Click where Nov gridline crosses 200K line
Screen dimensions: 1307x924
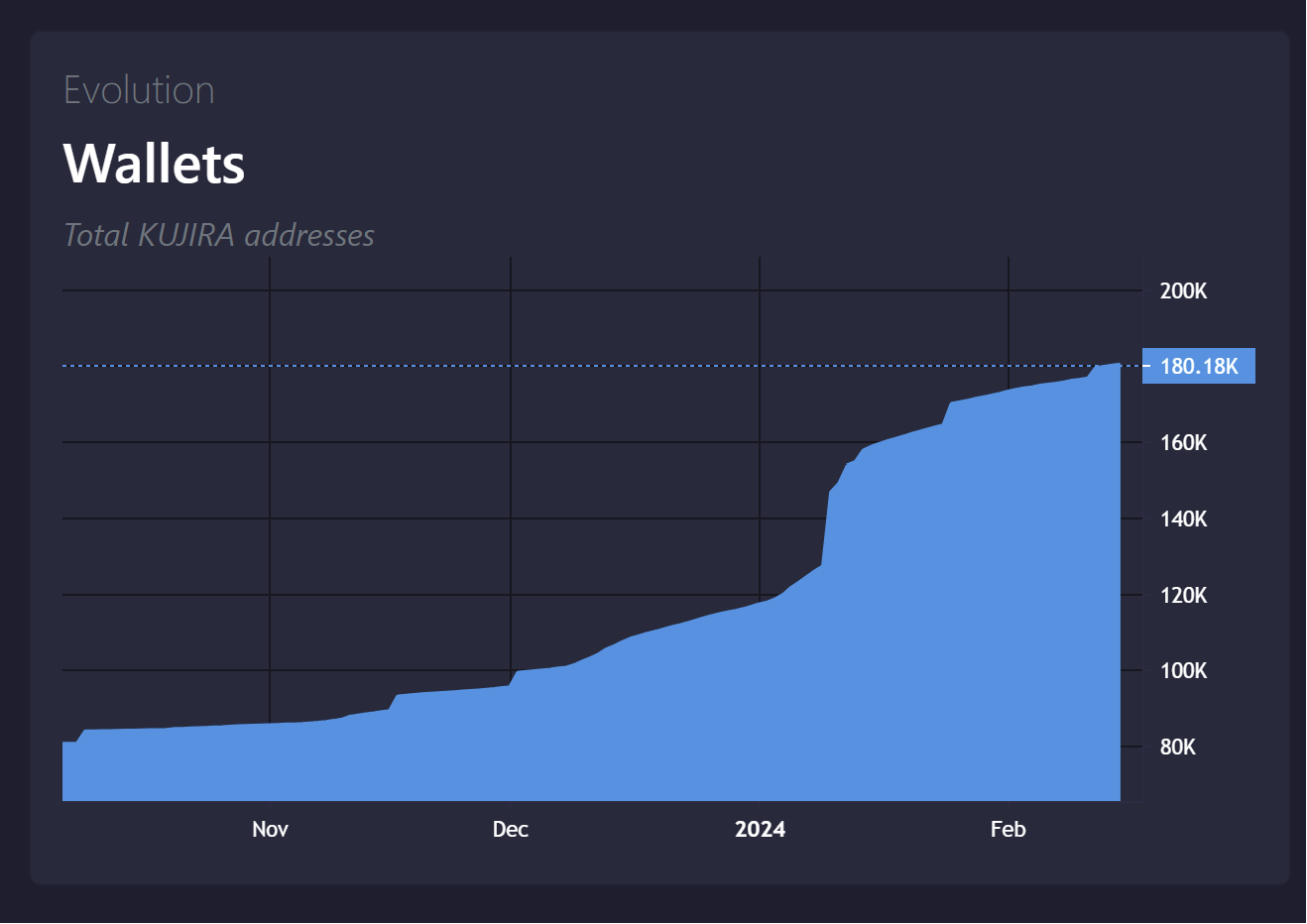270,290
